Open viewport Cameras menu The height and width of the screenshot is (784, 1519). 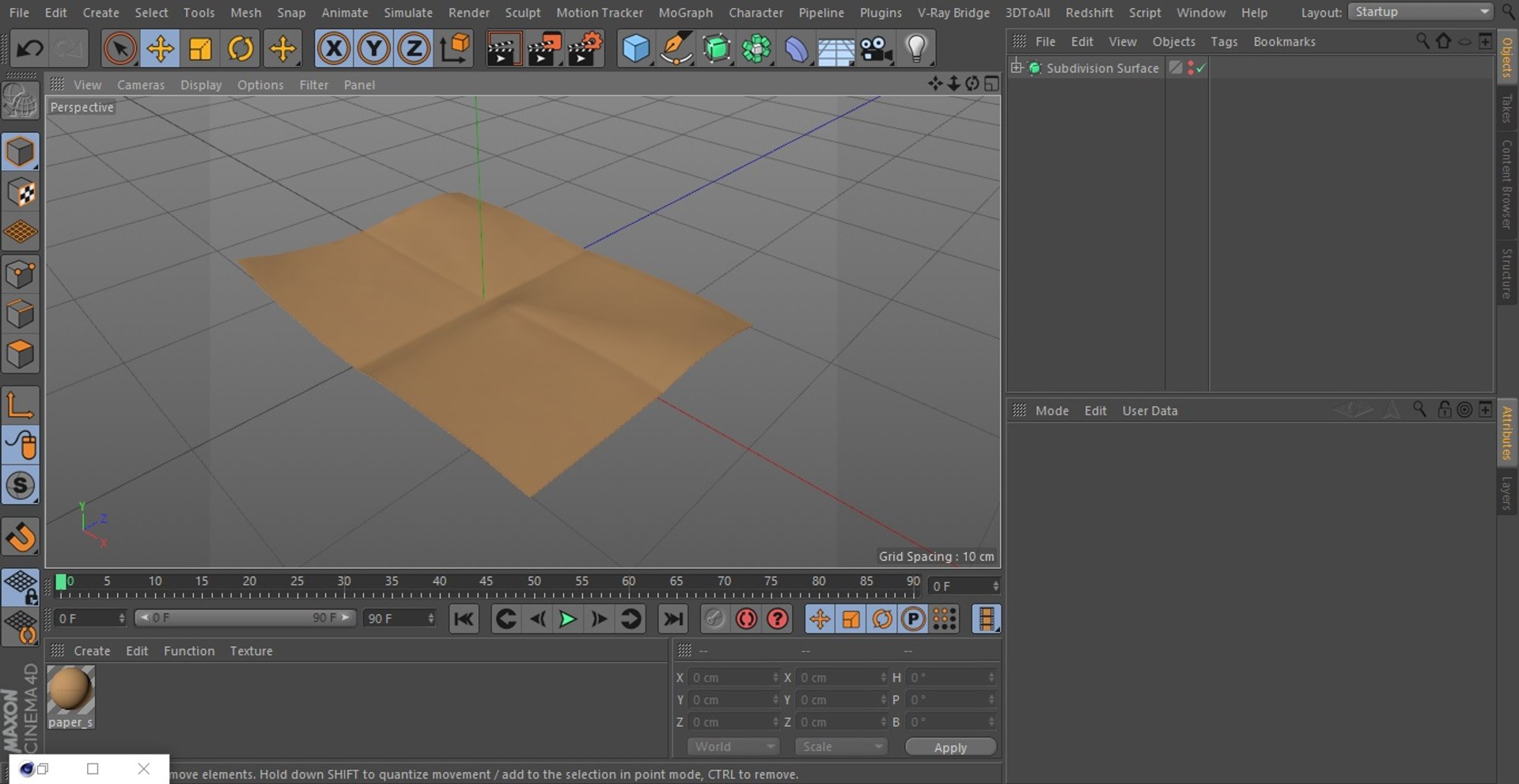point(141,85)
